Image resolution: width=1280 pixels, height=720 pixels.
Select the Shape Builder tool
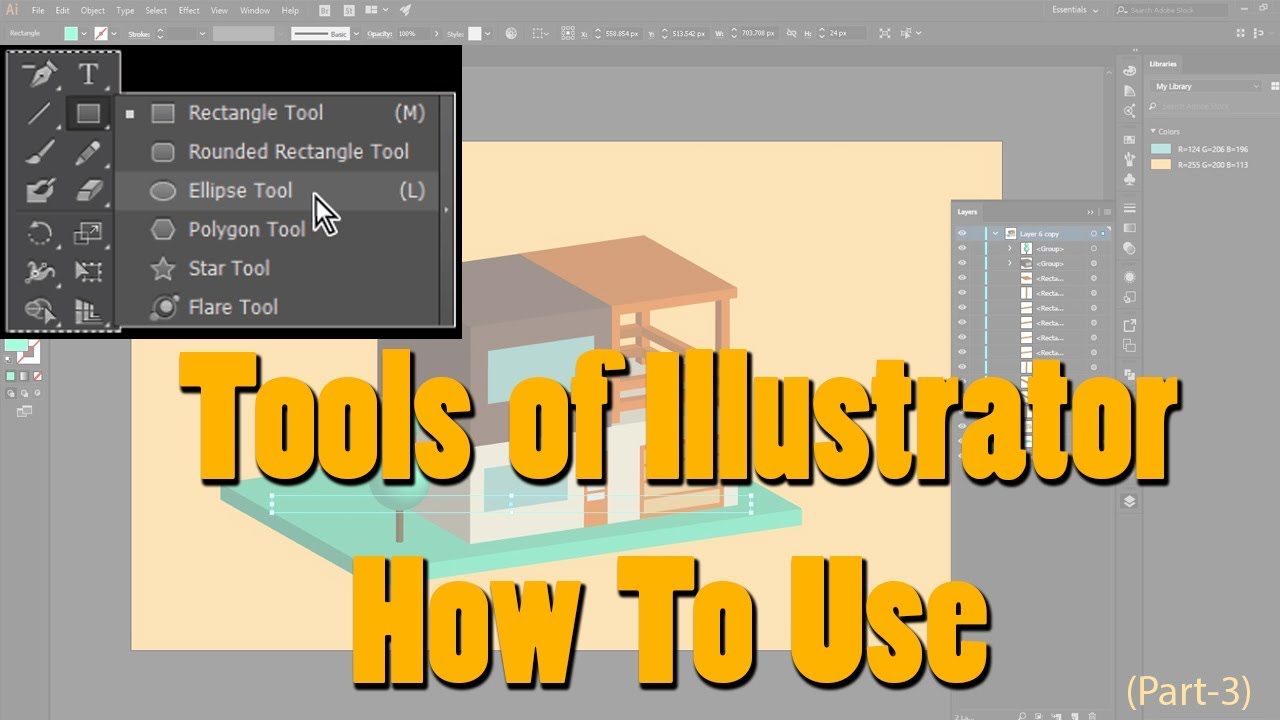(x=39, y=310)
